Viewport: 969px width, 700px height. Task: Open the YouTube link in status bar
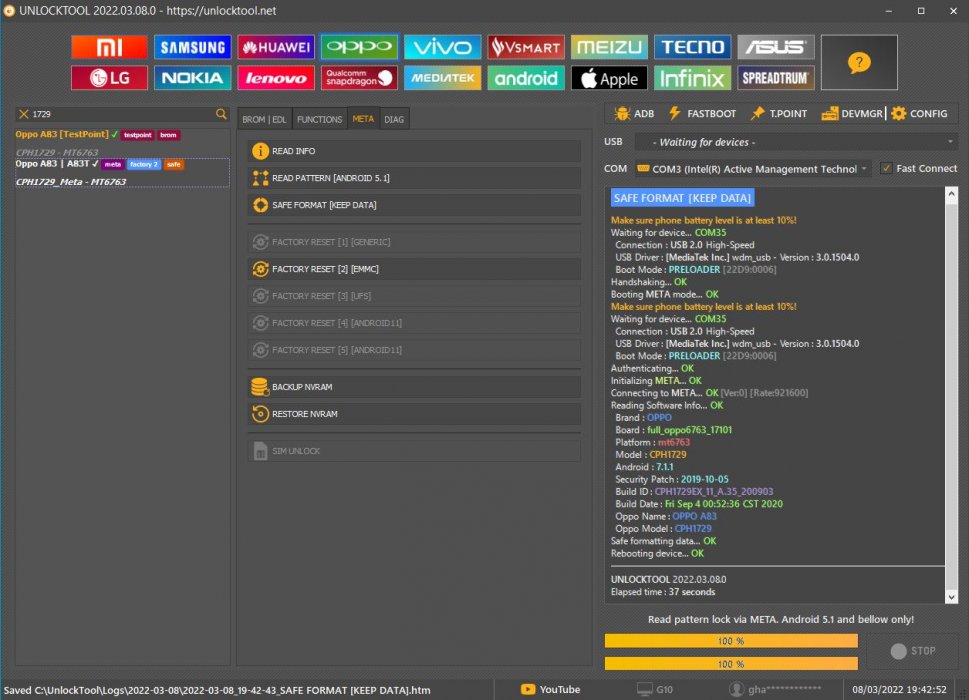click(x=551, y=689)
